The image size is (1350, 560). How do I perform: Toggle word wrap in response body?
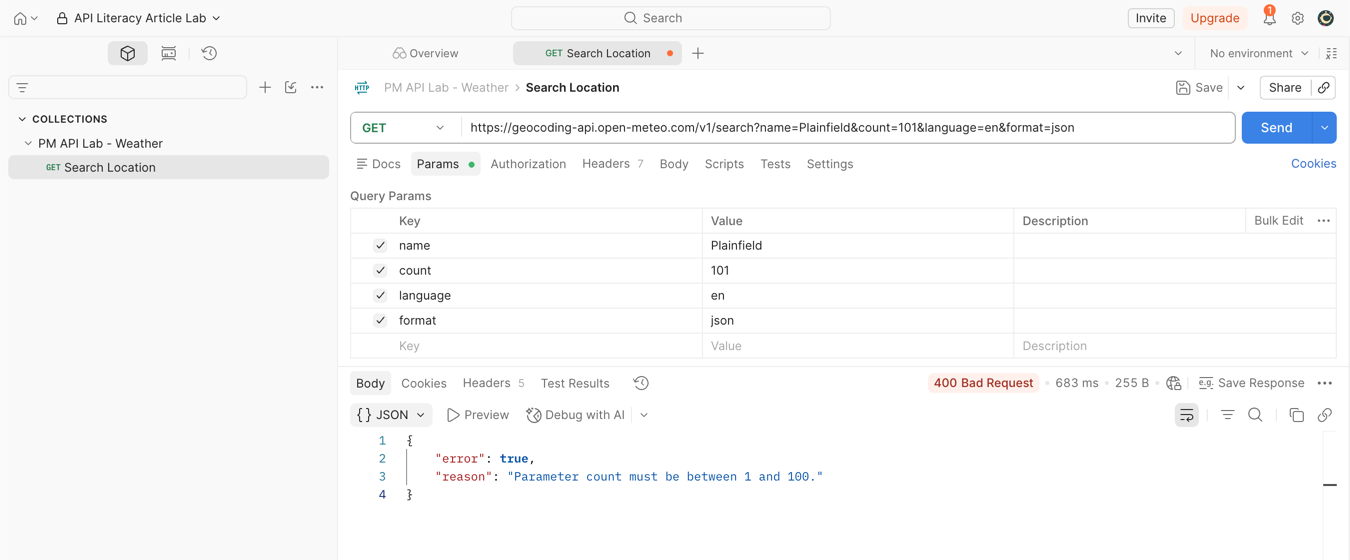[x=1187, y=415]
